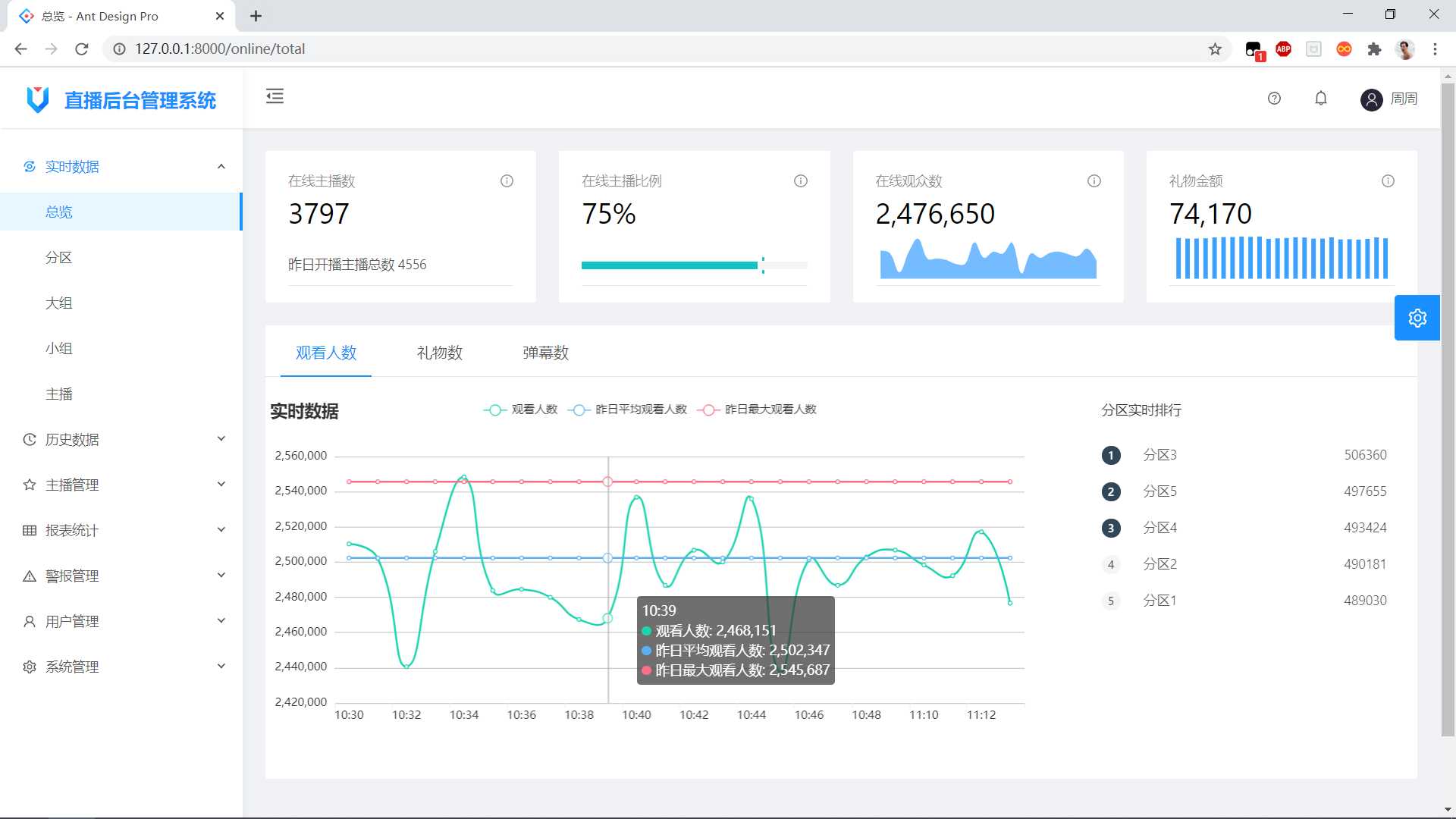Click the user avatar icon beside 周周
The width and height of the screenshot is (1456, 819).
coord(1371,99)
